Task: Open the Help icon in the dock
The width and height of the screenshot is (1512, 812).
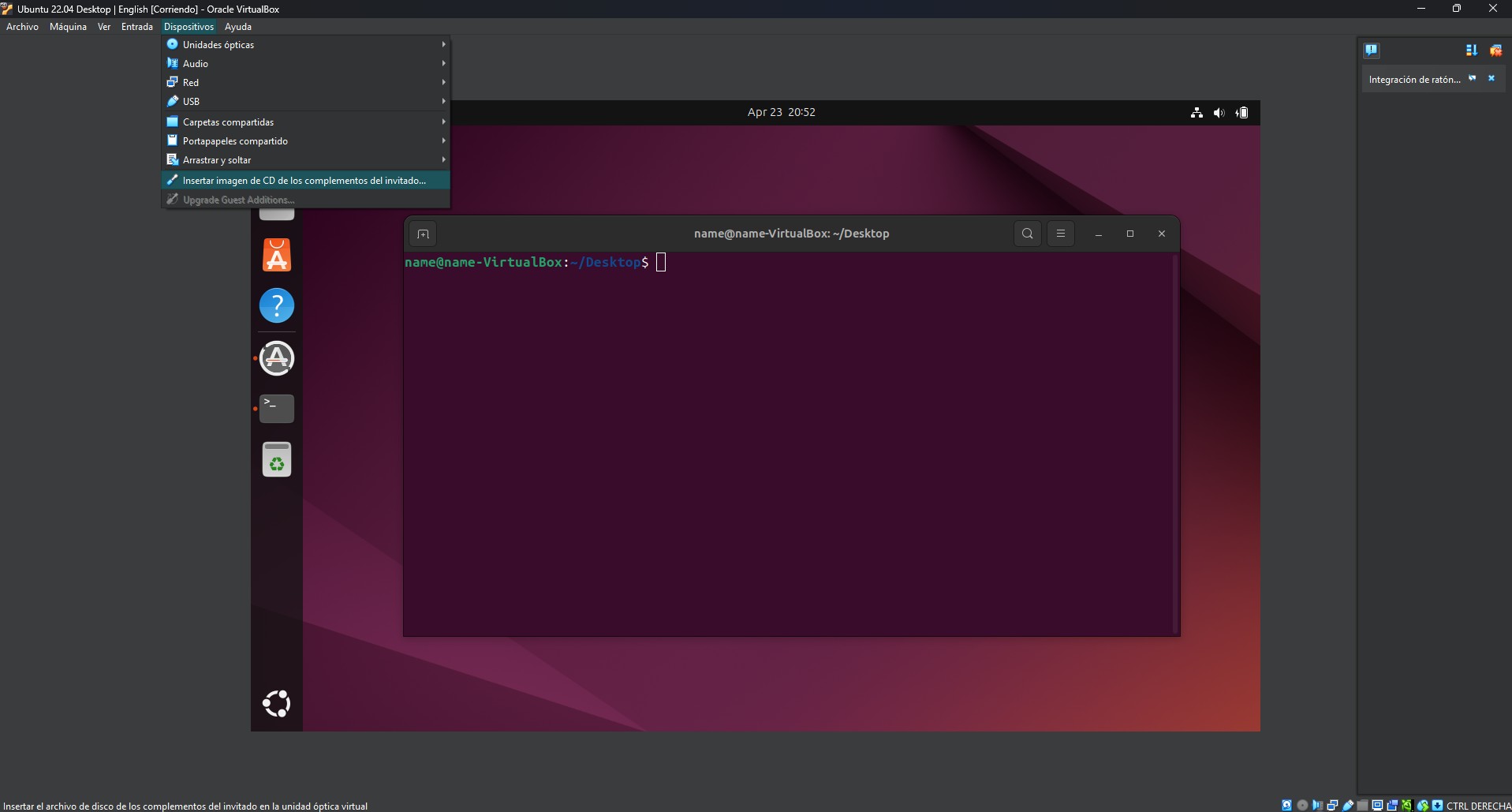Action: 277,306
